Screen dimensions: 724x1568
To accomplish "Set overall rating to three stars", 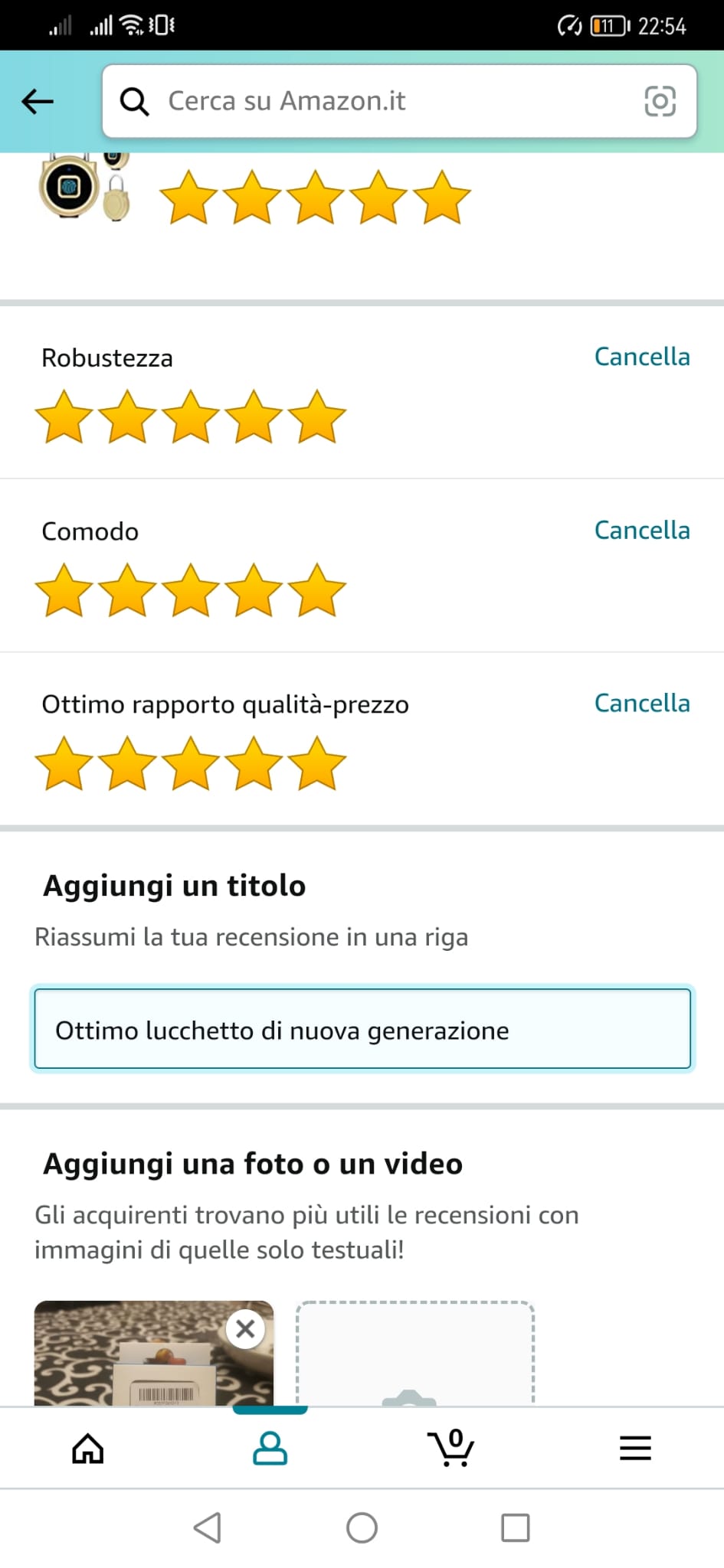I will click(315, 198).
